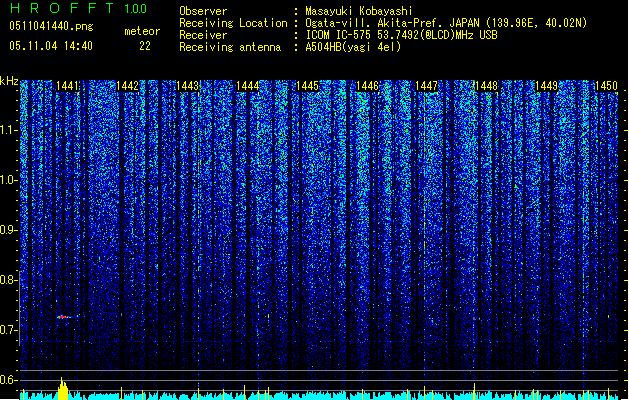Click the 1450 time marker
This screenshot has width=629, height=400.
[x=606, y=86]
